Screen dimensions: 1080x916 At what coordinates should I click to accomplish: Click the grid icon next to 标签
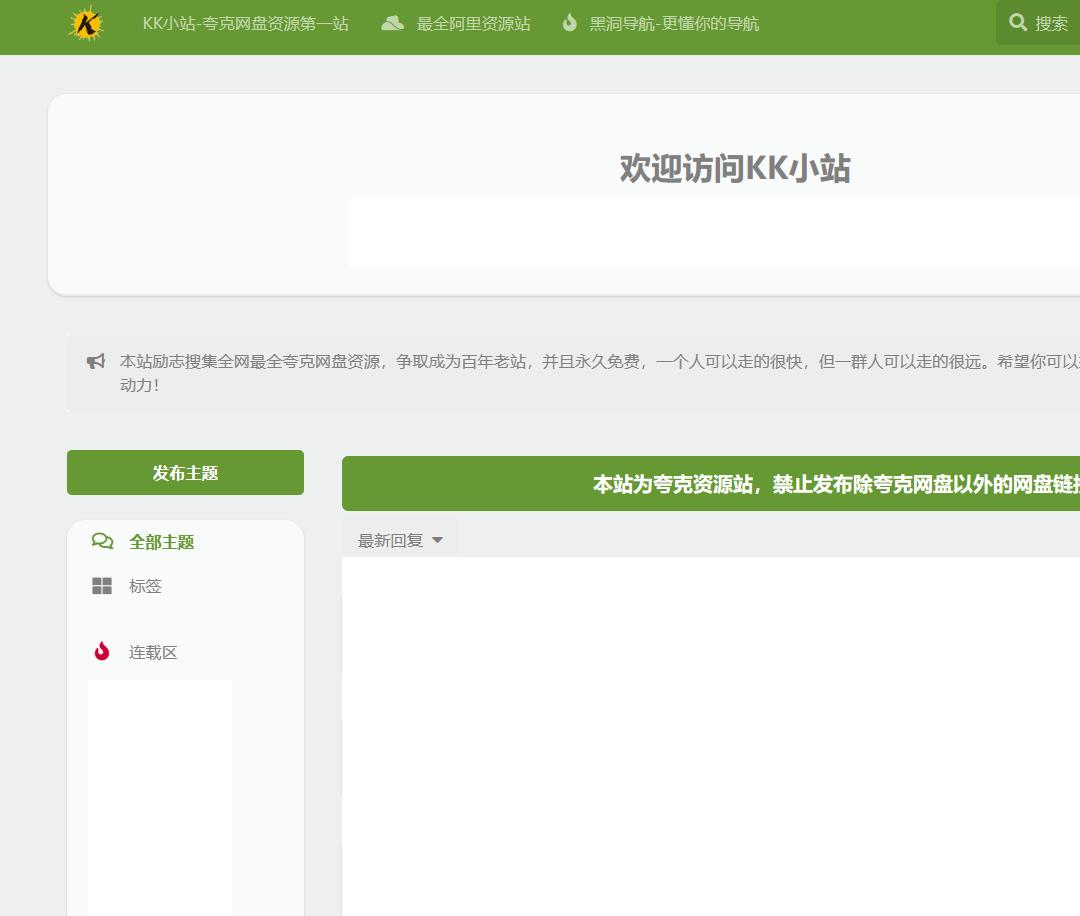coord(102,586)
